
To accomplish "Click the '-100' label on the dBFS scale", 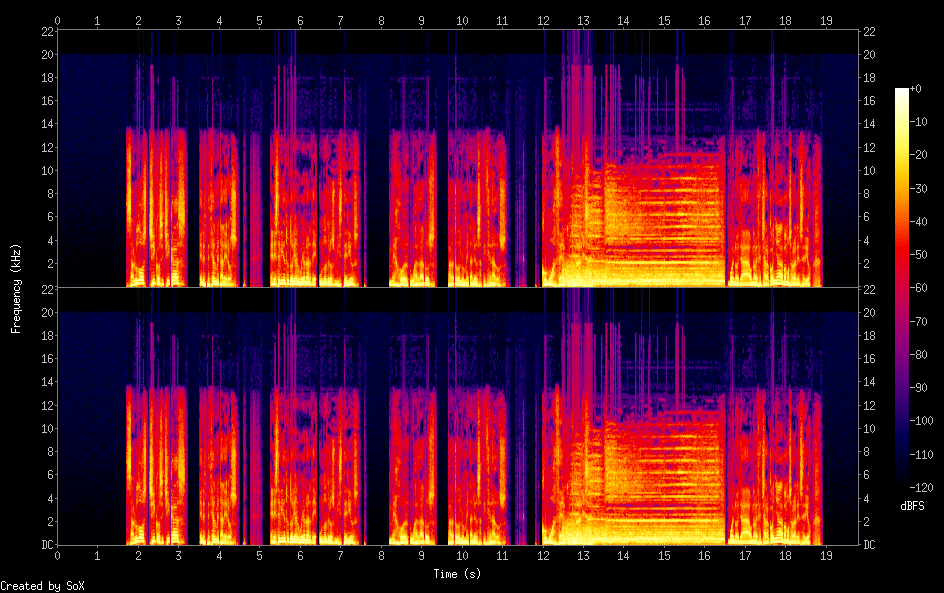I will click(922, 421).
